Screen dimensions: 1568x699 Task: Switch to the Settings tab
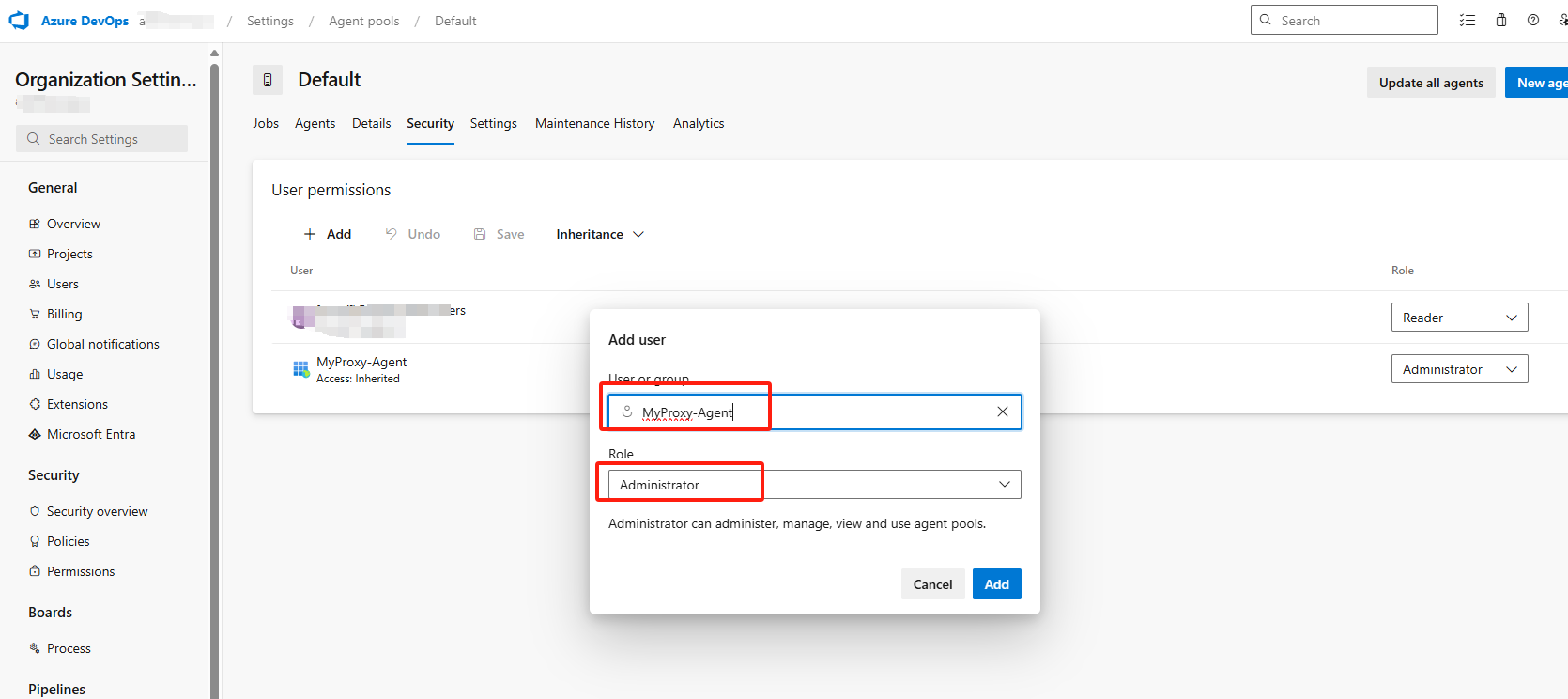[x=493, y=123]
